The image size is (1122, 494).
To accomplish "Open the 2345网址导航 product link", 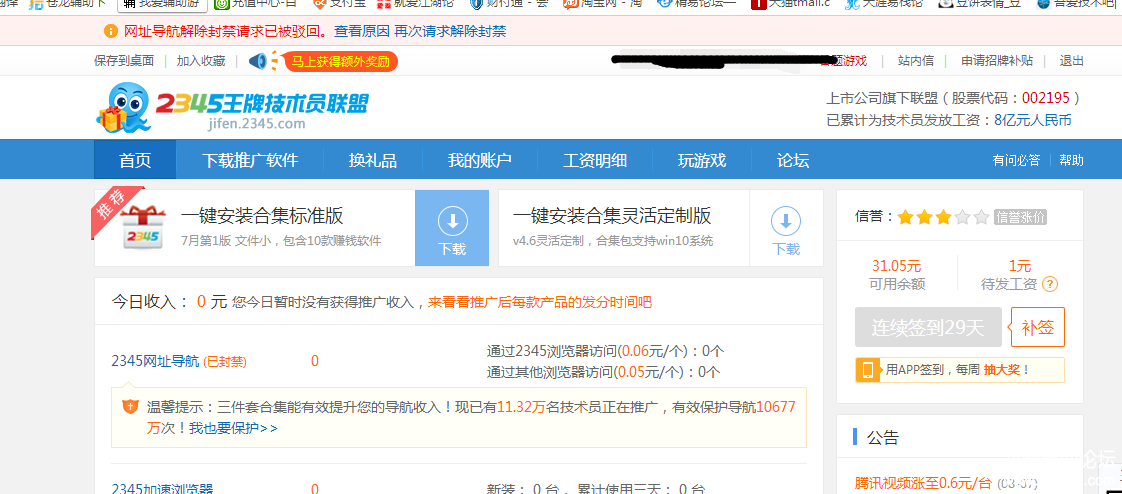I will pyautogui.click(x=155, y=361).
